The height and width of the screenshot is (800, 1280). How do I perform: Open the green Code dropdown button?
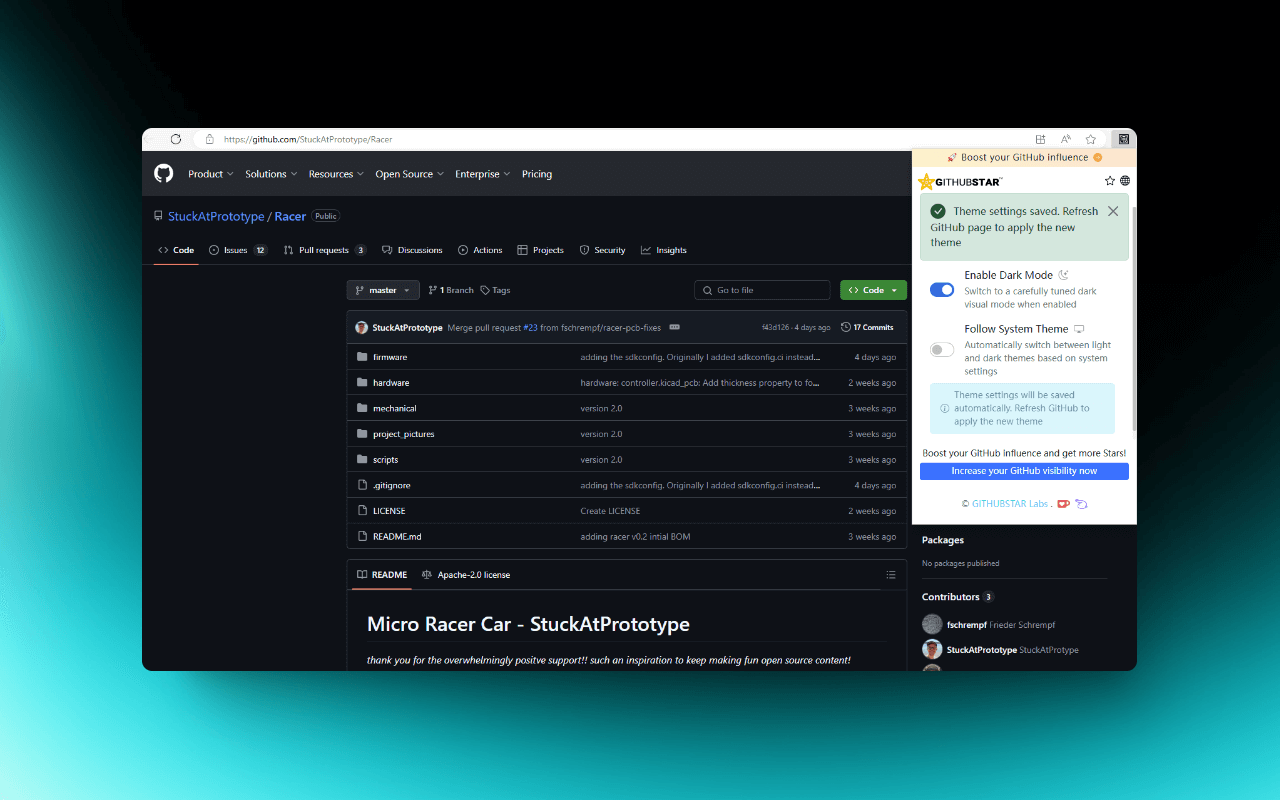tap(873, 290)
